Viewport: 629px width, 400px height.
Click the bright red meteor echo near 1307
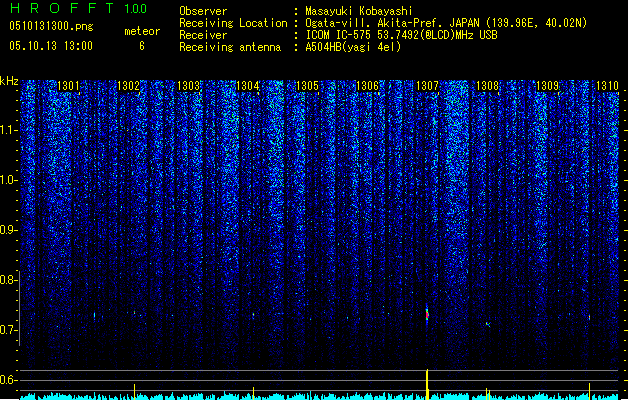coord(427,314)
